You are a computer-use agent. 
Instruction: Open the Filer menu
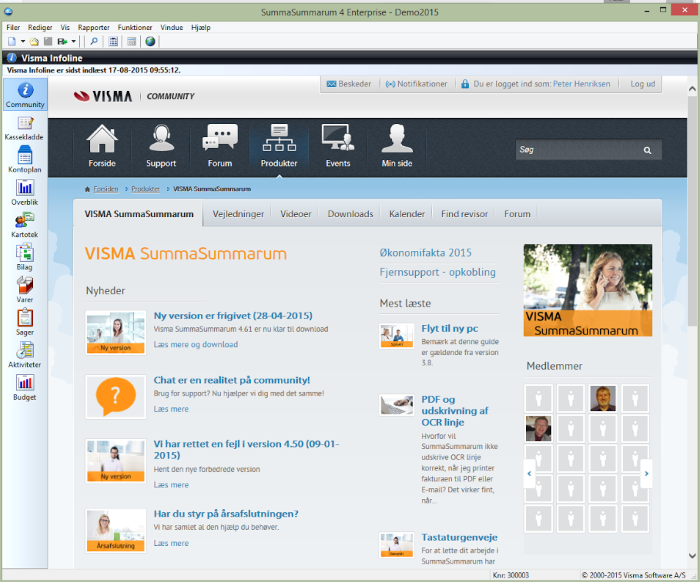(x=13, y=27)
